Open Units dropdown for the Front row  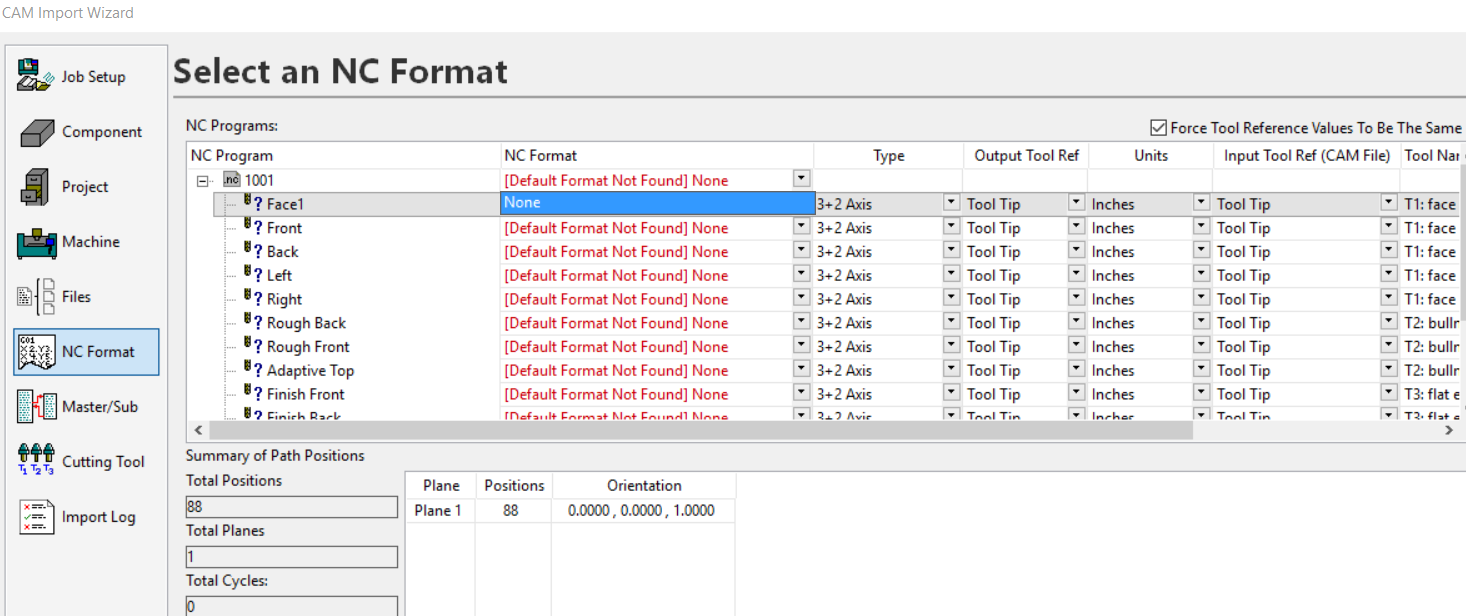1201,227
